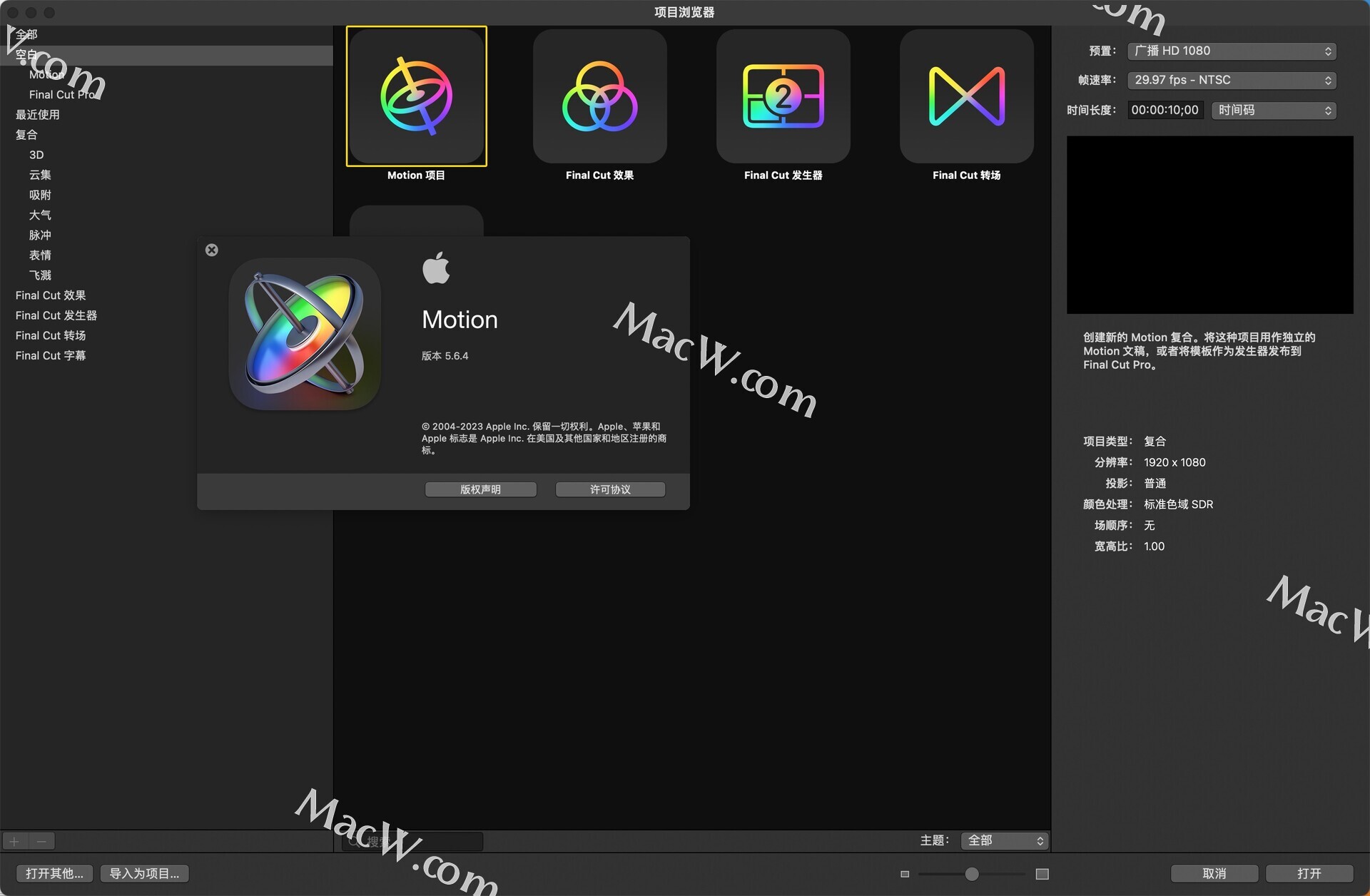Open the 时间码 duration unit dropdown
The image size is (1370, 896).
click(1274, 110)
